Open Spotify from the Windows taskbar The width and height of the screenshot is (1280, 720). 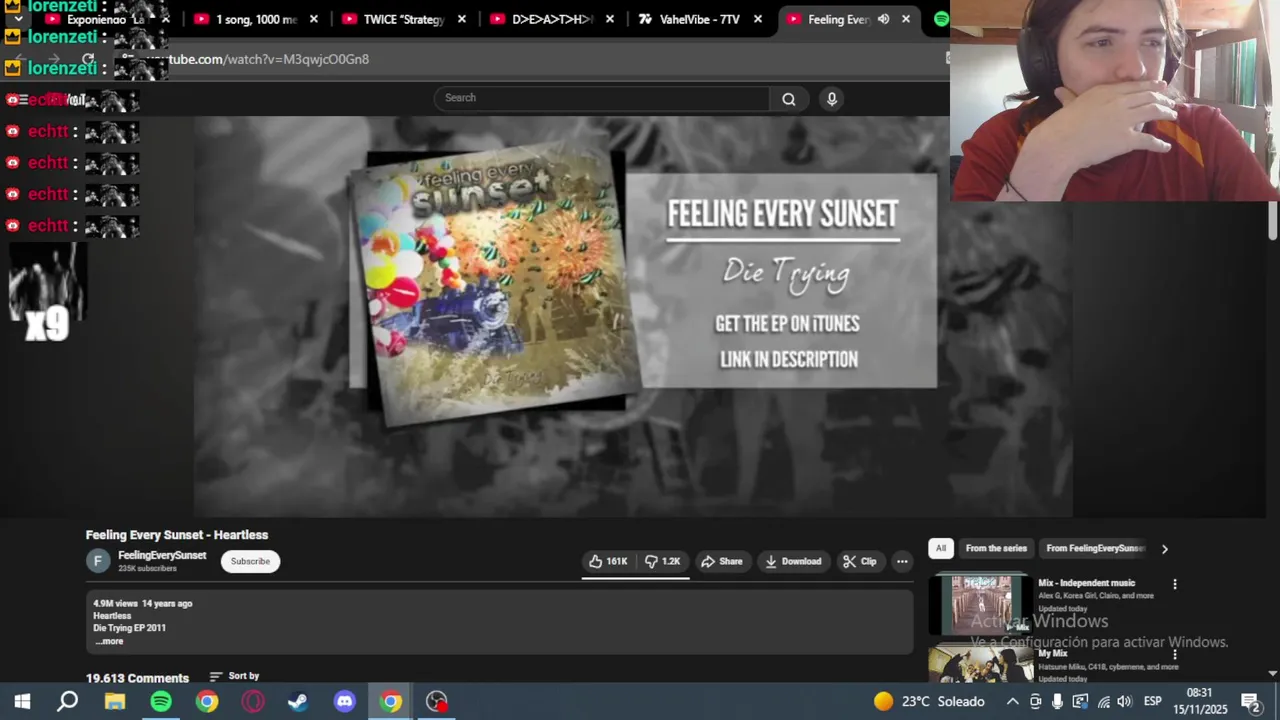[161, 702]
